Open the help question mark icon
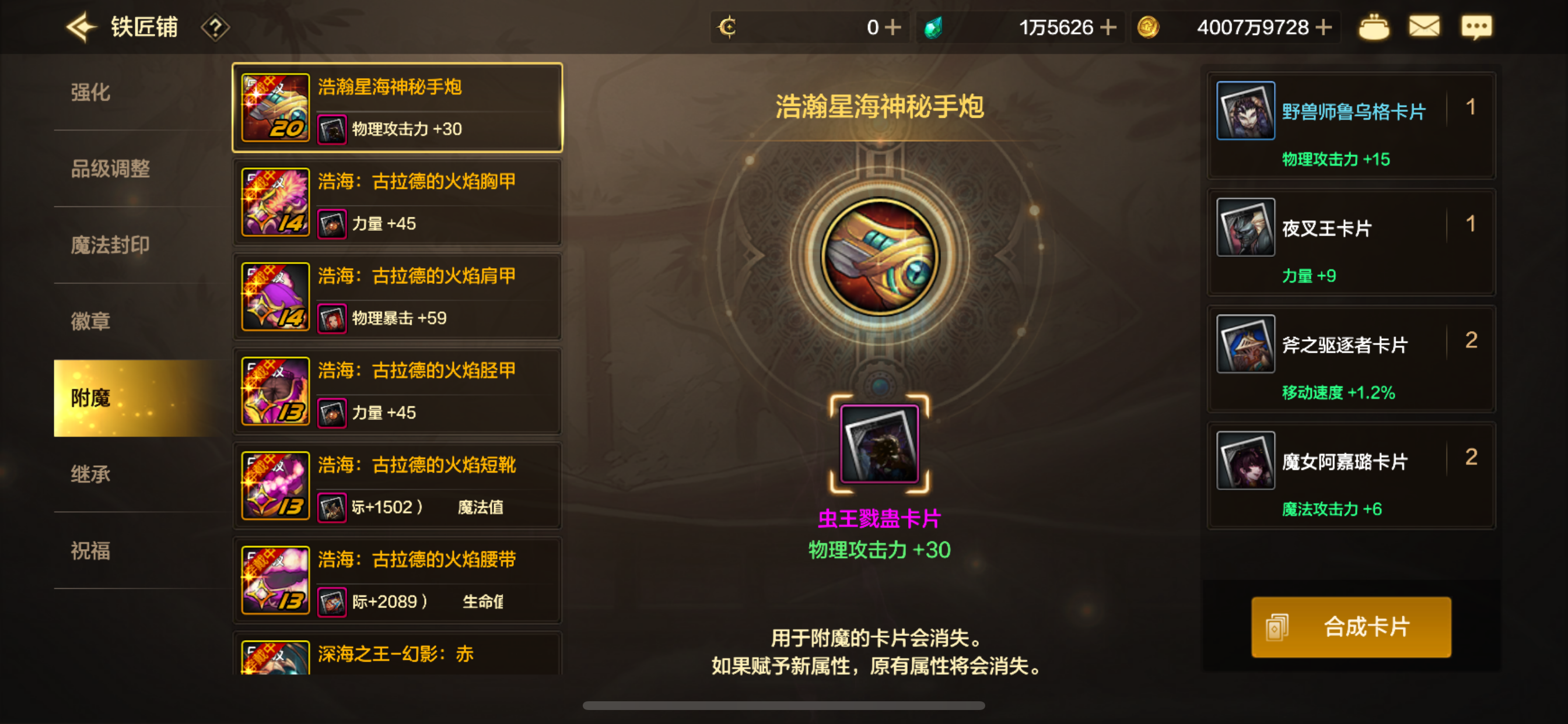The image size is (1568, 724). [x=215, y=27]
